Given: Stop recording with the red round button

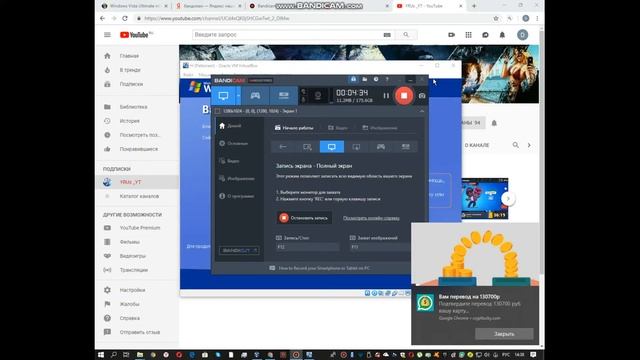Looking at the screenshot, I should [404, 96].
